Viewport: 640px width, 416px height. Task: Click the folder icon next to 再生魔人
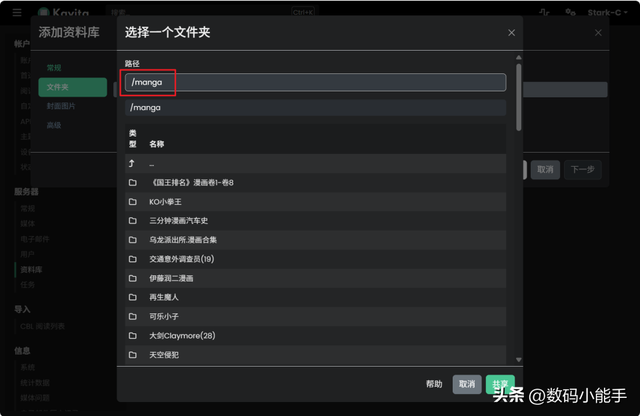click(133, 297)
